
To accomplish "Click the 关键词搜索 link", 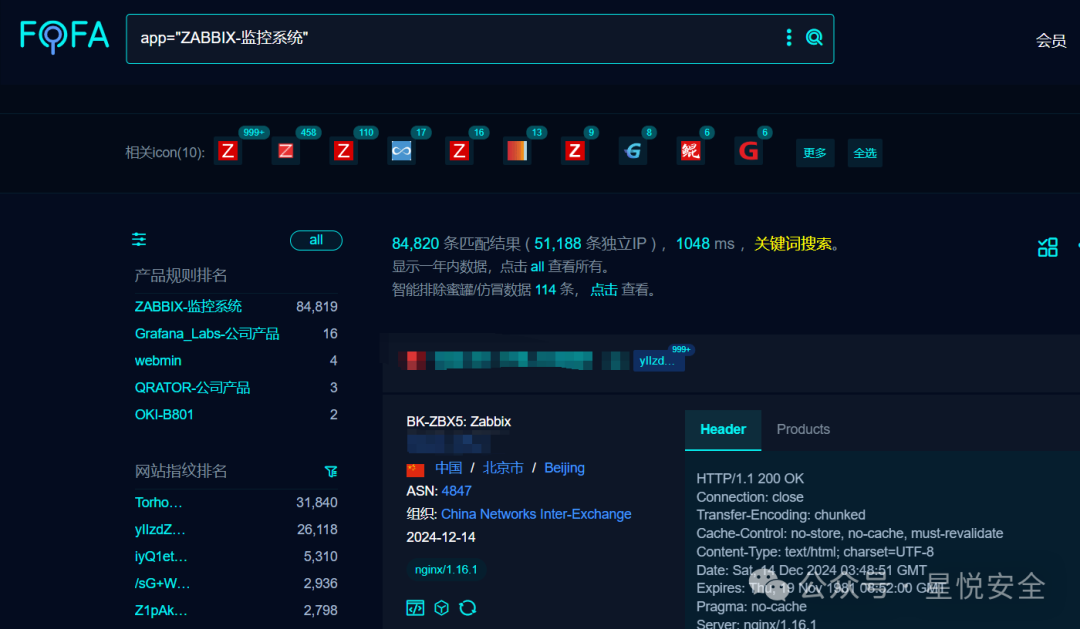I will tap(793, 244).
